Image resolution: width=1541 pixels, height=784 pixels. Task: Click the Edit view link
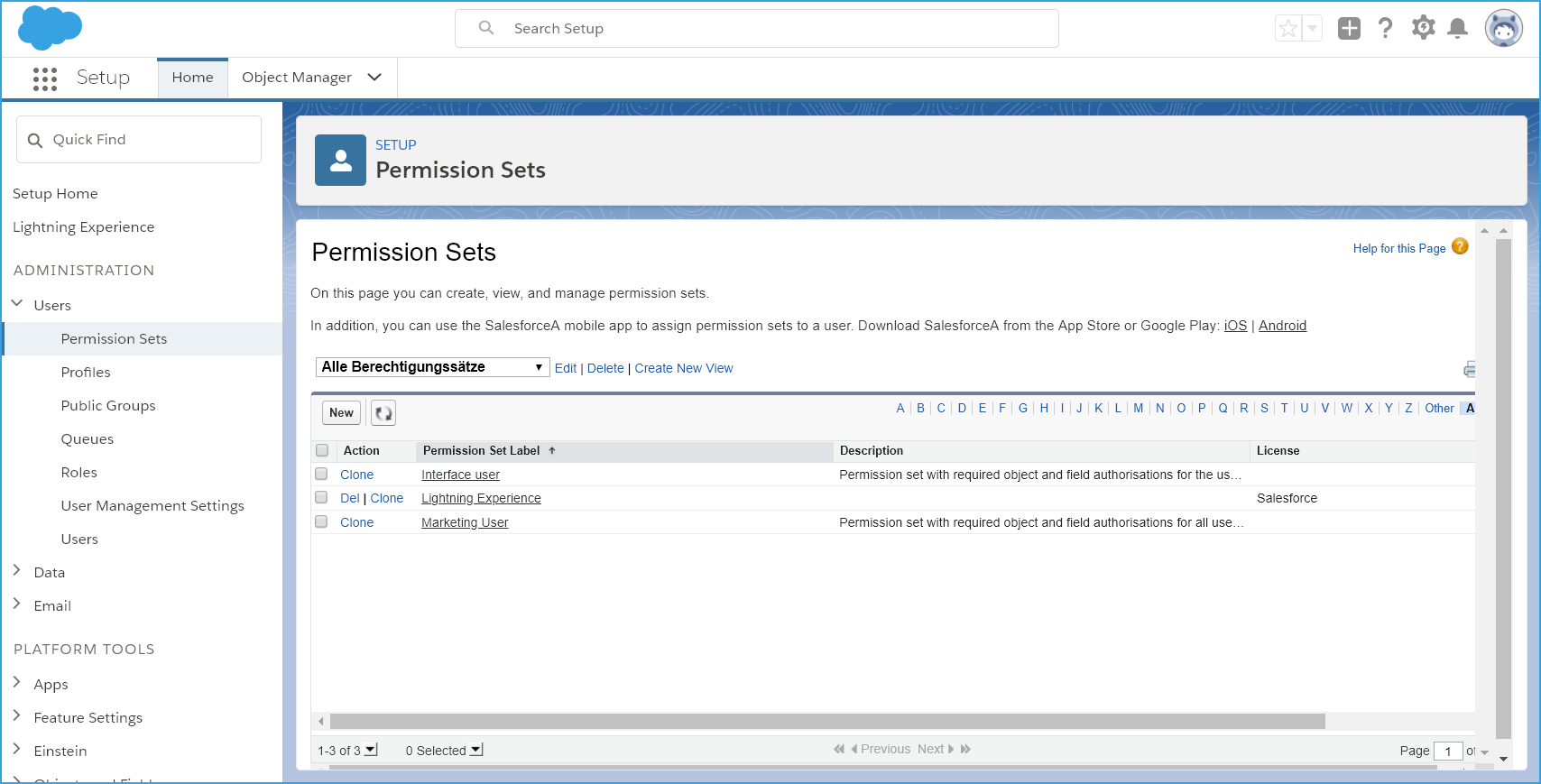[566, 368]
